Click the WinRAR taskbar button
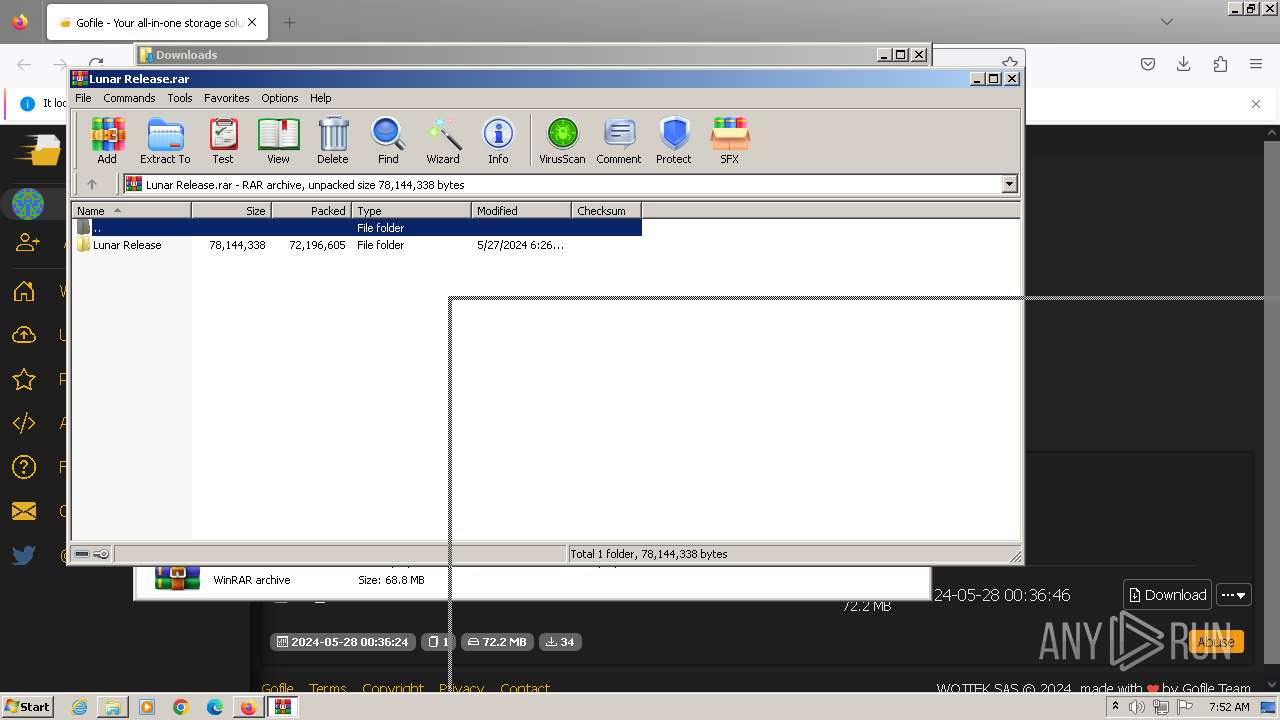 click(x=283, y=707)
